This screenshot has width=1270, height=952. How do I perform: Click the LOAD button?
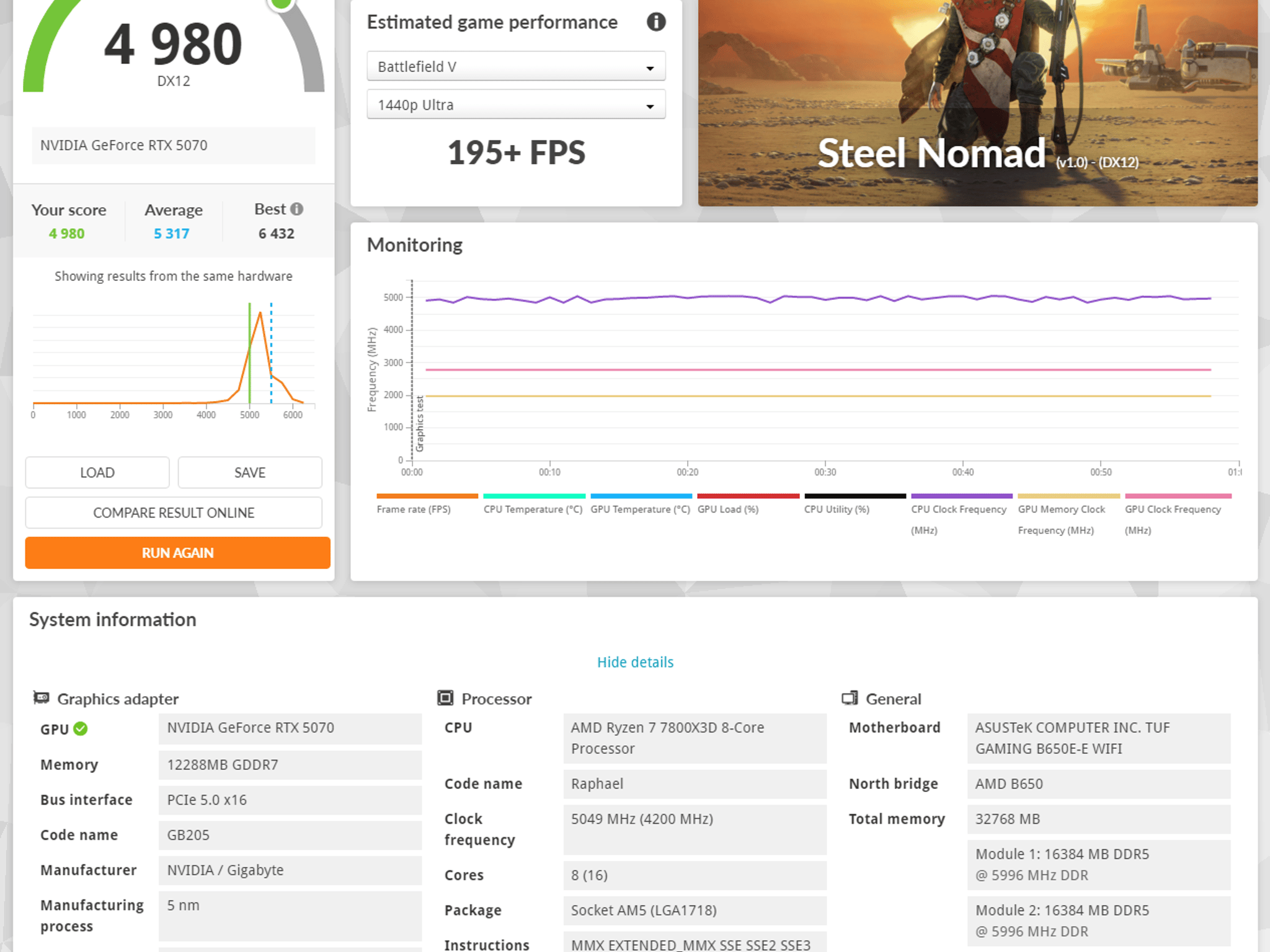point(97,473)
